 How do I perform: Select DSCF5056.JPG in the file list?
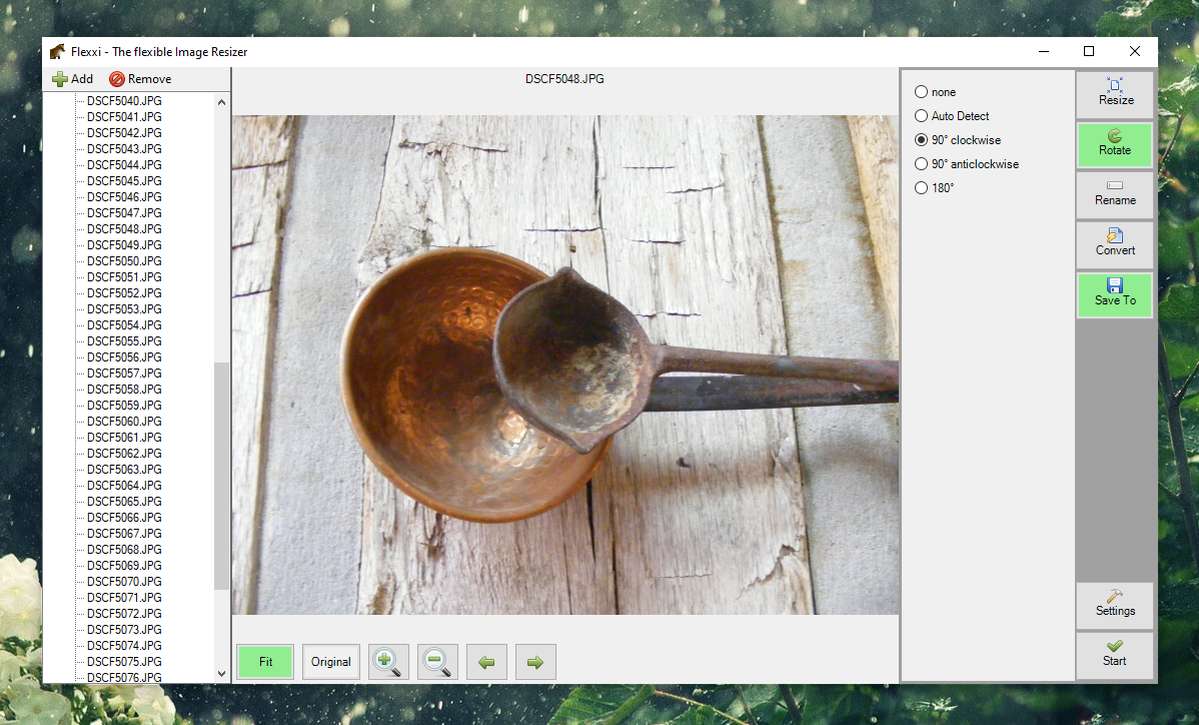(x=124, y=358)
